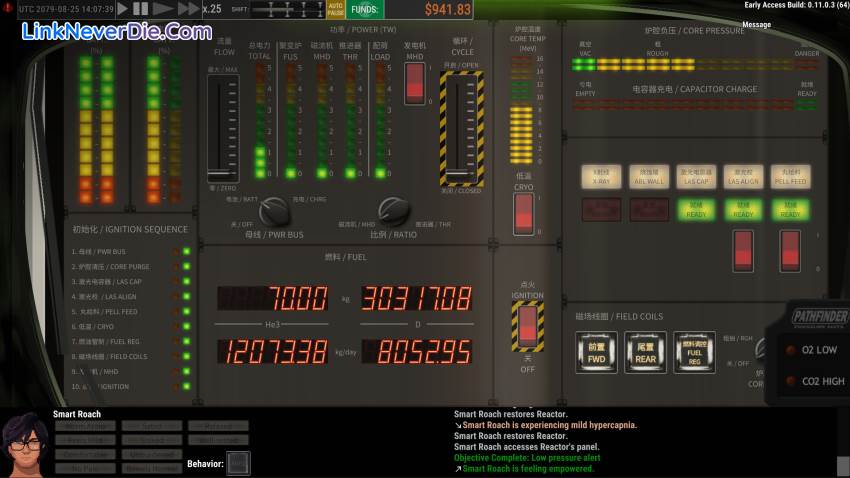The height and width of the screenshot is (478, 850).
Task: Toggle the Auto Pause button
Action: [337, 10]
